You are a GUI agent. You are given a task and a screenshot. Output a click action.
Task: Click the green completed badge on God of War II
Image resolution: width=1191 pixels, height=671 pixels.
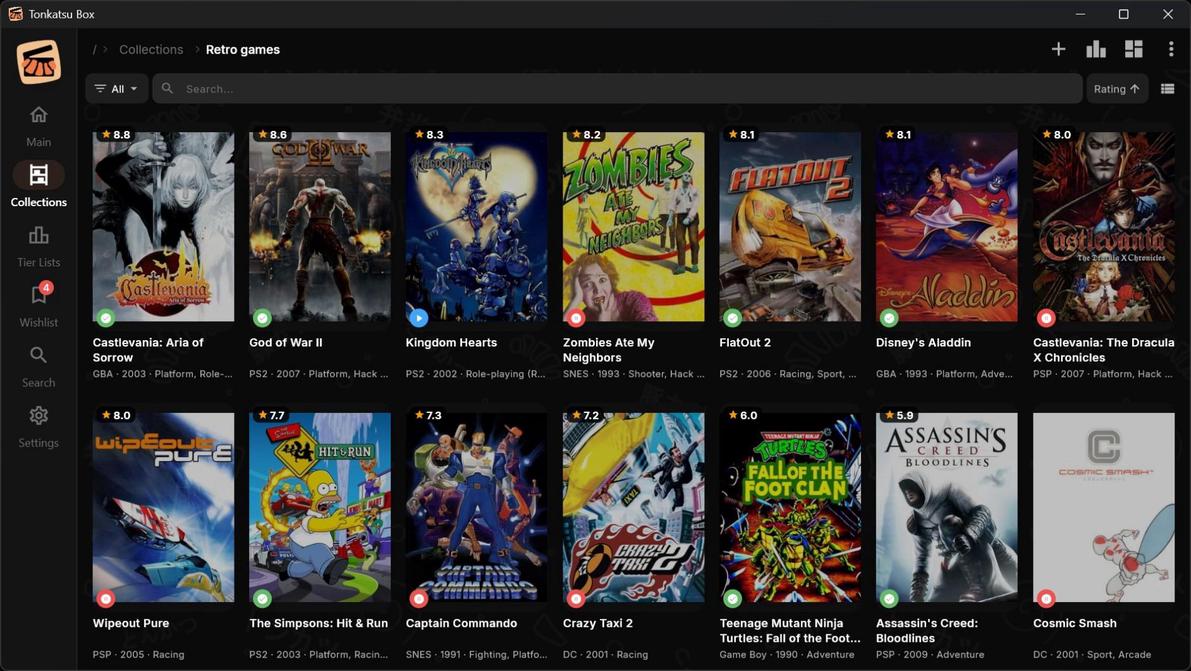[x=262, y=318]
